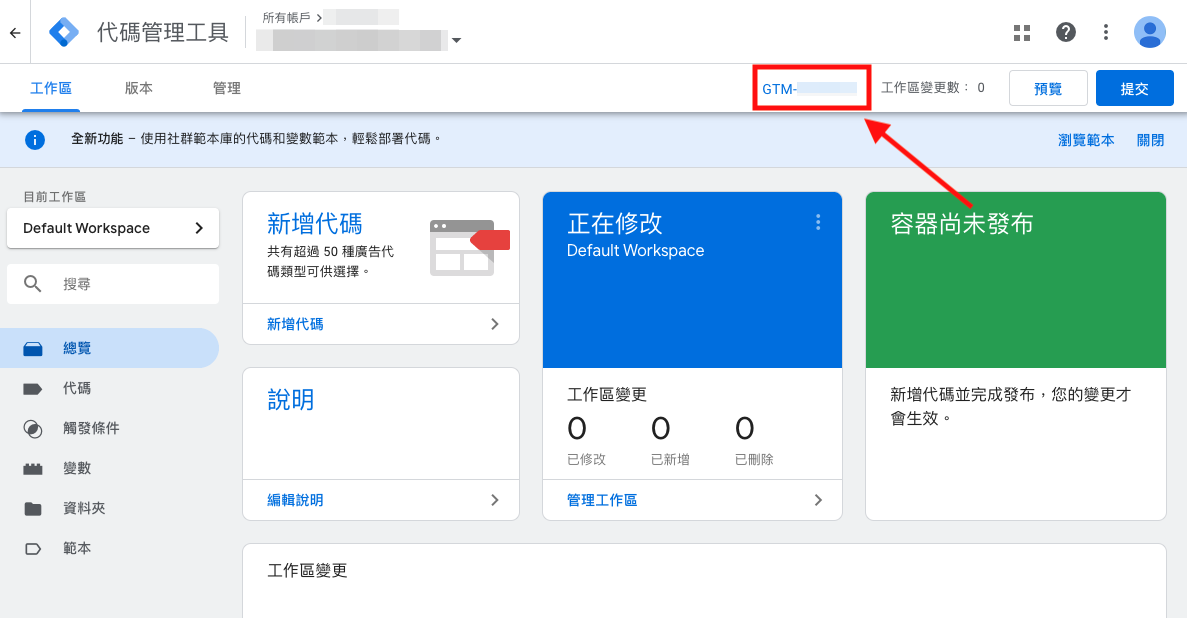The height and width of the screenshot is (618, 1187).
Task: Click the 提交 submit button
Action: tap(1134, 88)
